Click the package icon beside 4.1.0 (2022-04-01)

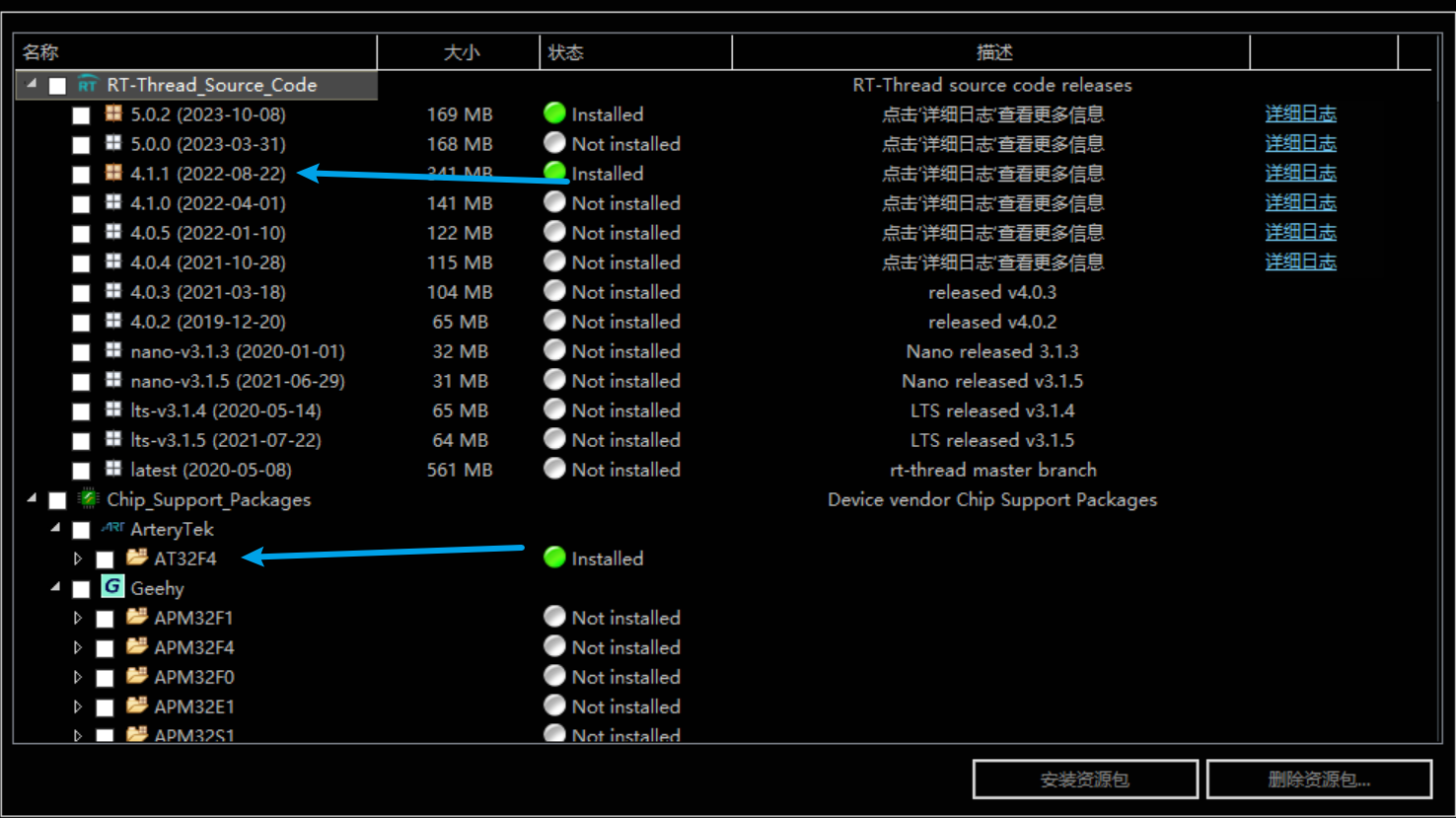coord(113,202)
